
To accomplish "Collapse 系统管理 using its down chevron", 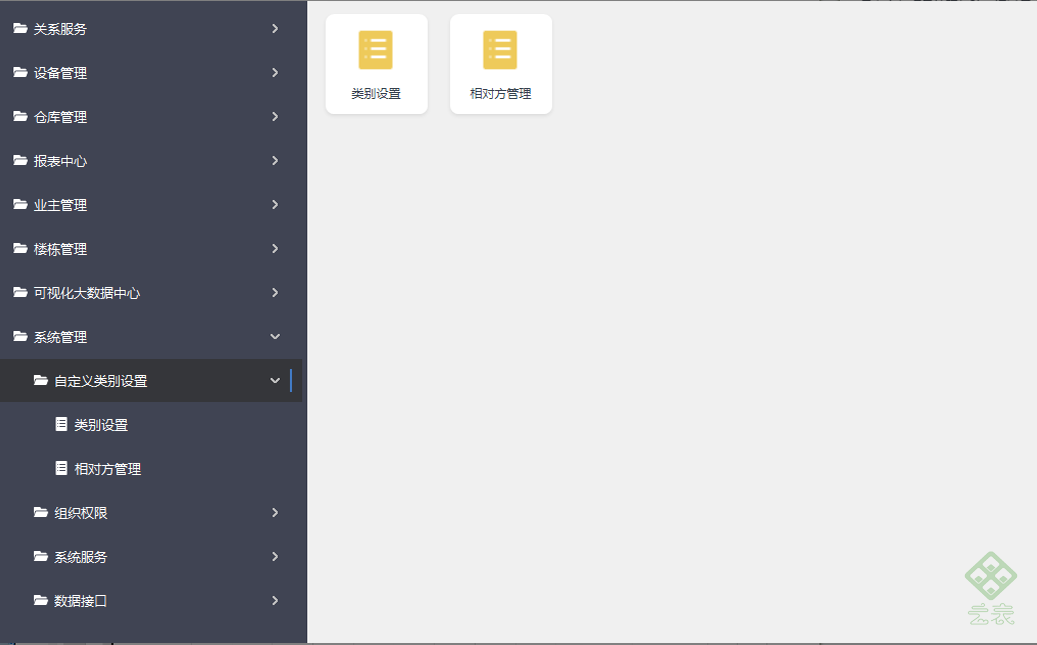I will pyautogui.click(x=275, y=337).
